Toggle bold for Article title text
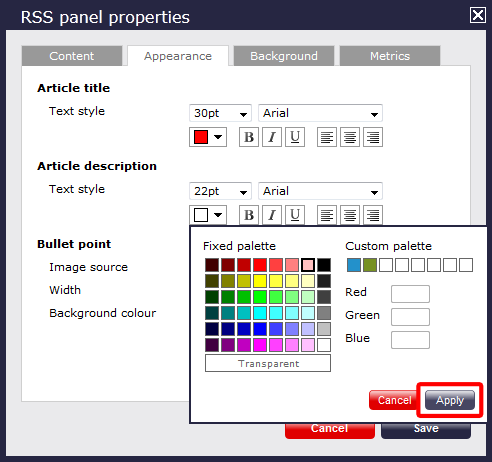Image resolution: width=492 pixels, height=462 pixels. coord(249,137)
